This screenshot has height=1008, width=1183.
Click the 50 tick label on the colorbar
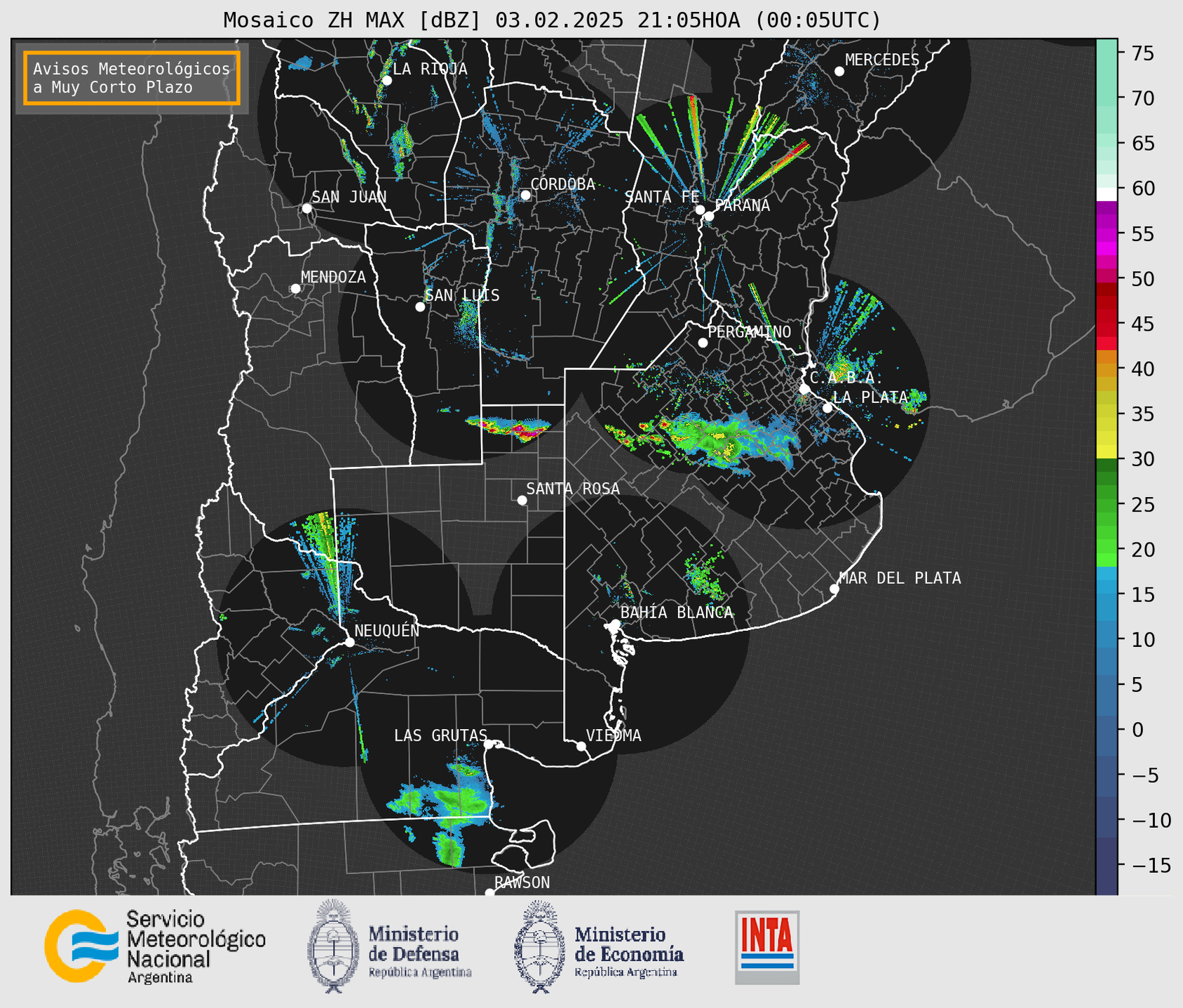coord(1143,279)
